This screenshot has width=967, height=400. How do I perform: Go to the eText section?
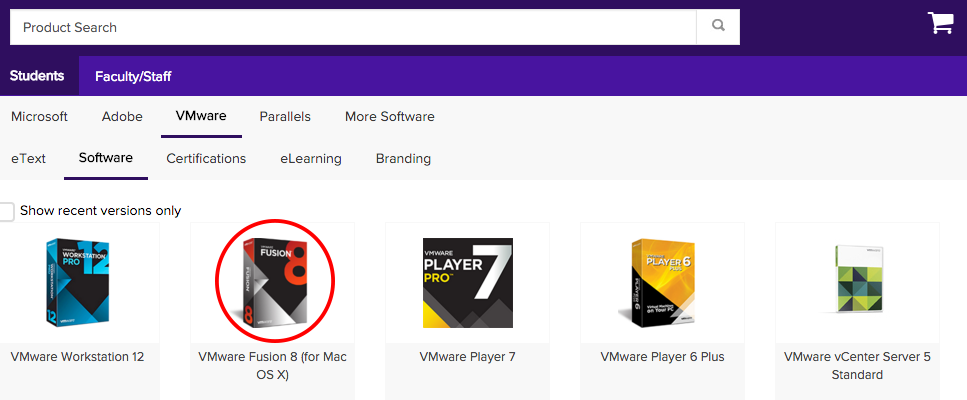pos(28,159)
